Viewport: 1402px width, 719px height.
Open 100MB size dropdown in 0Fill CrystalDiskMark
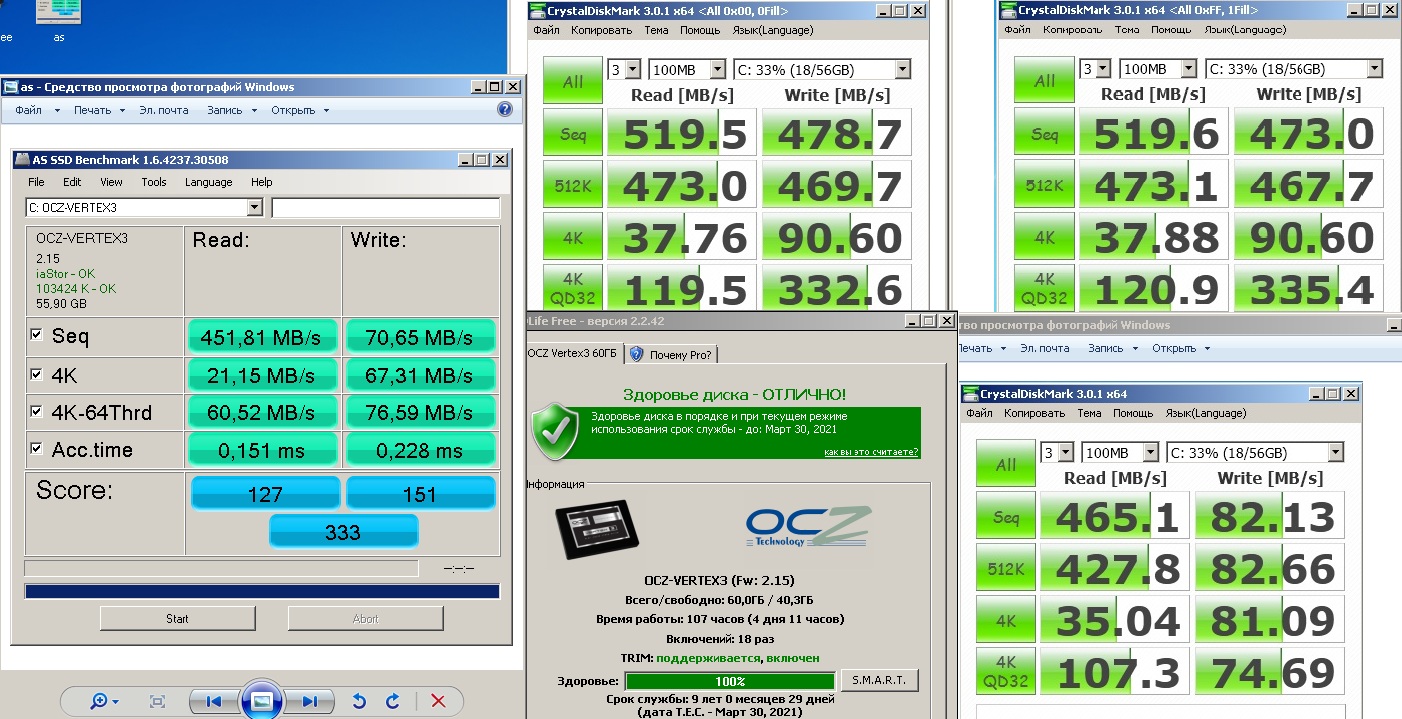pyautogui.click(x=716, y=69)
